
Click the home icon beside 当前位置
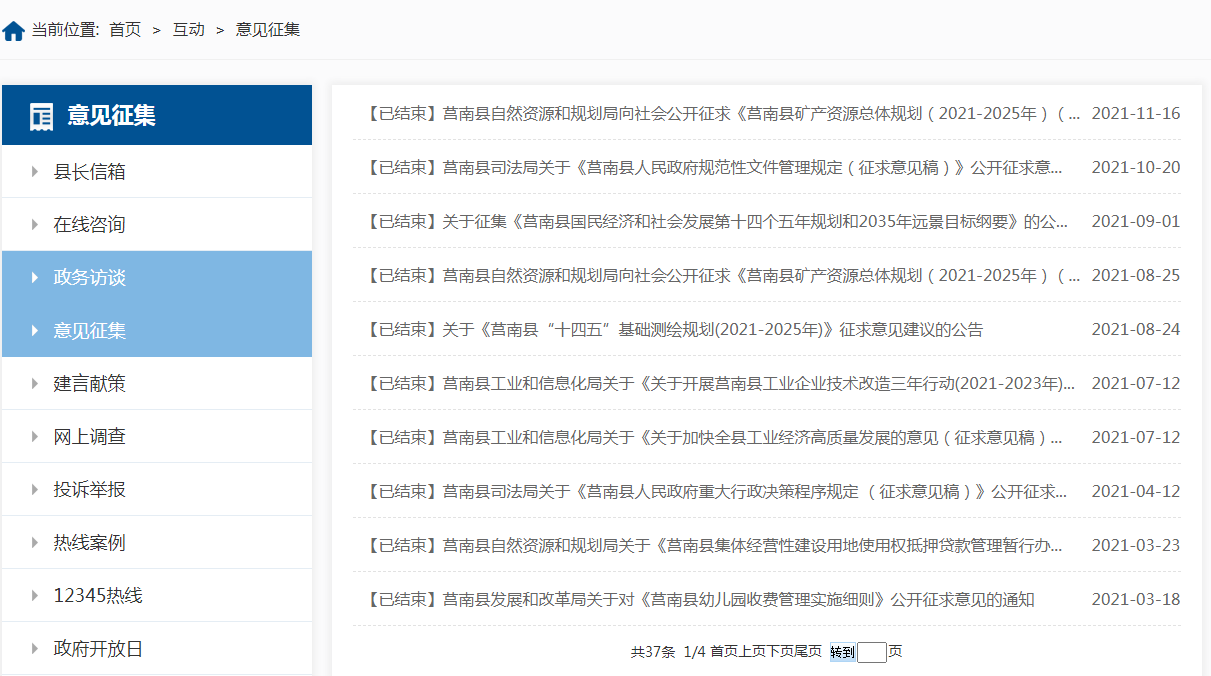coord(13,31)
